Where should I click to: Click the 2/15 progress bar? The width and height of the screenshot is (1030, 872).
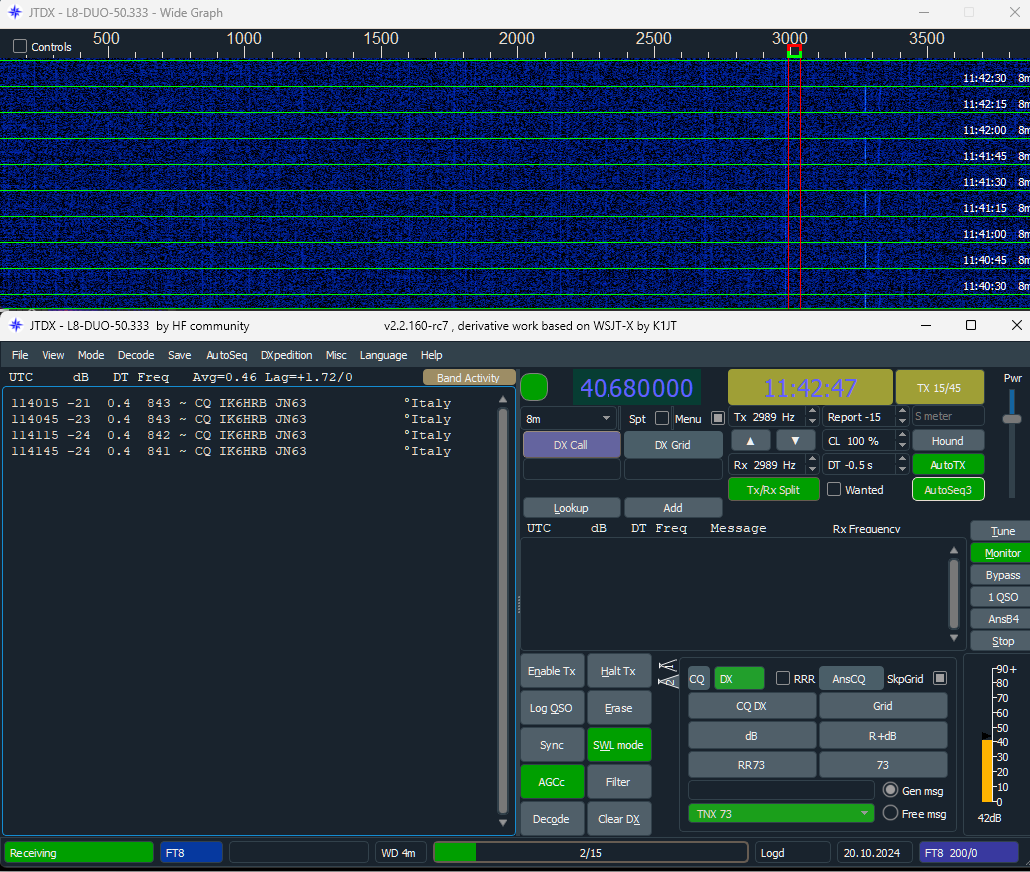pyautogui.click(x=591, y=853)
